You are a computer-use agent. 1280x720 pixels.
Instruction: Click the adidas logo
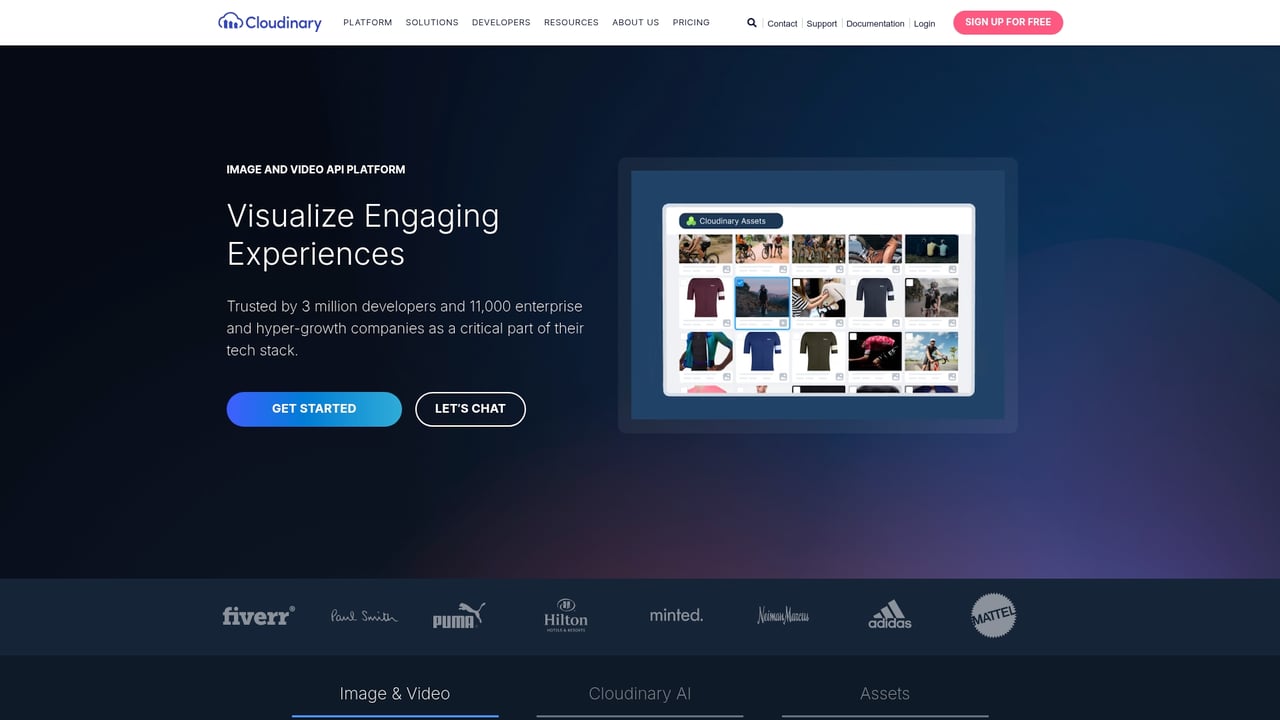click(x=889, y=616)
